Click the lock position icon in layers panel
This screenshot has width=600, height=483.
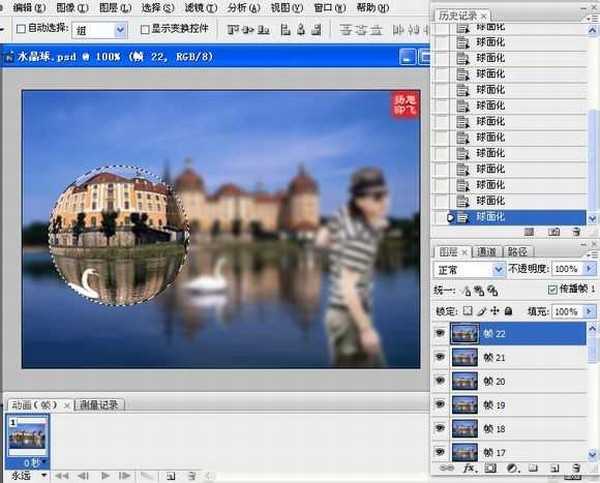click(x=493, y=312)
